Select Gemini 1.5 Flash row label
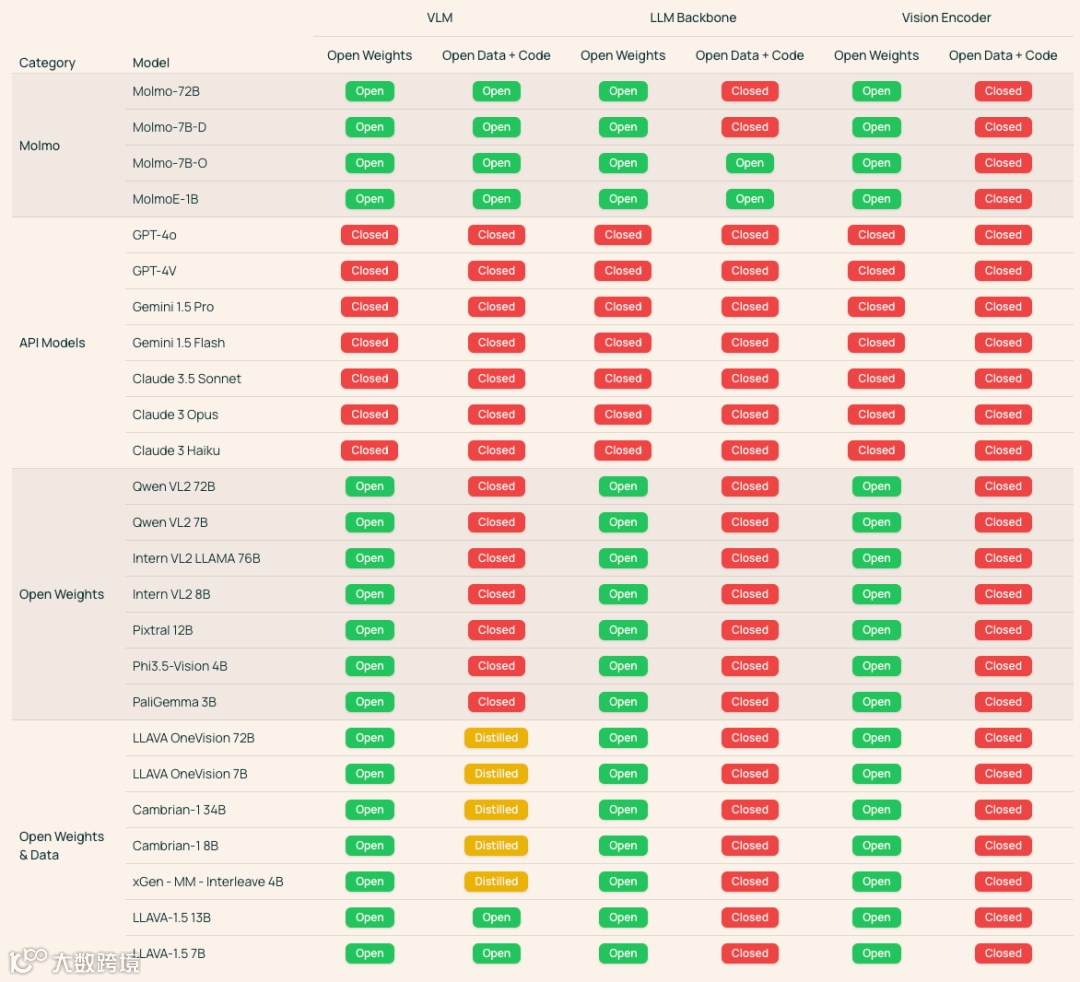This screenshot has width=1080, height=982. coord(178,342)
